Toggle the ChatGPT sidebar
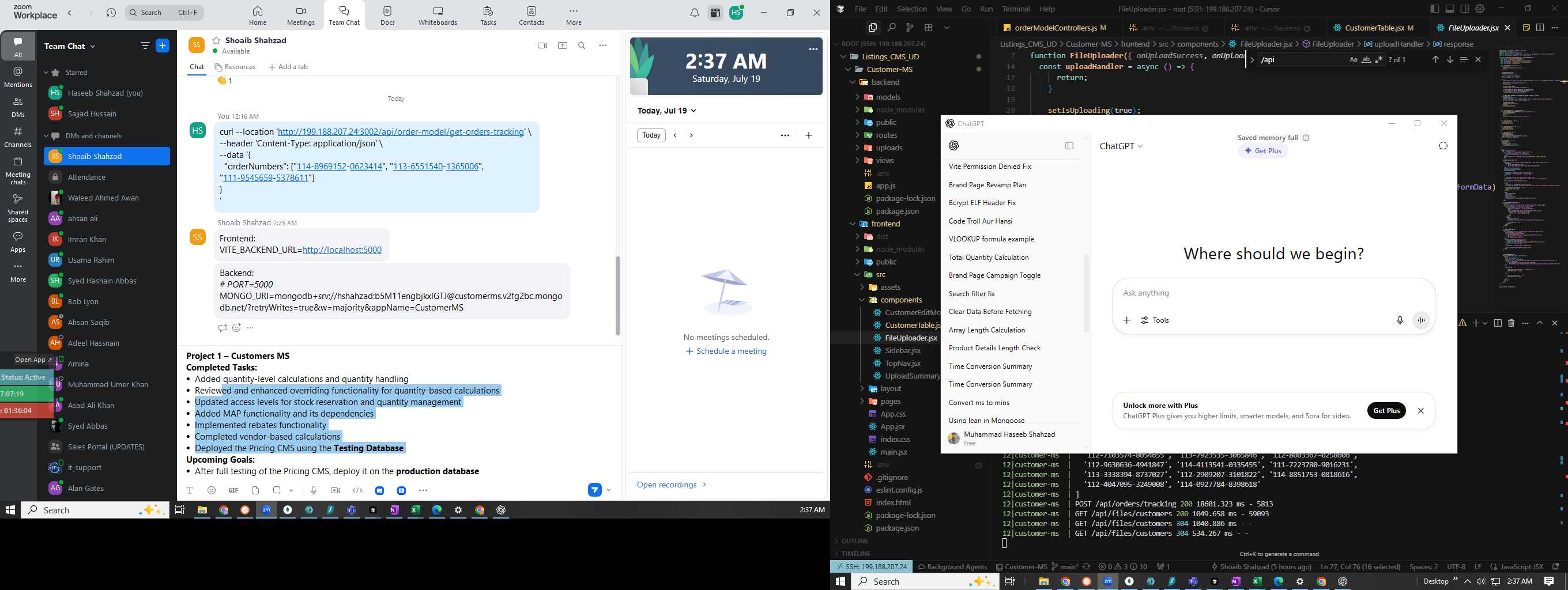This screenshot has height=590, width=1568. (1069, 146)
